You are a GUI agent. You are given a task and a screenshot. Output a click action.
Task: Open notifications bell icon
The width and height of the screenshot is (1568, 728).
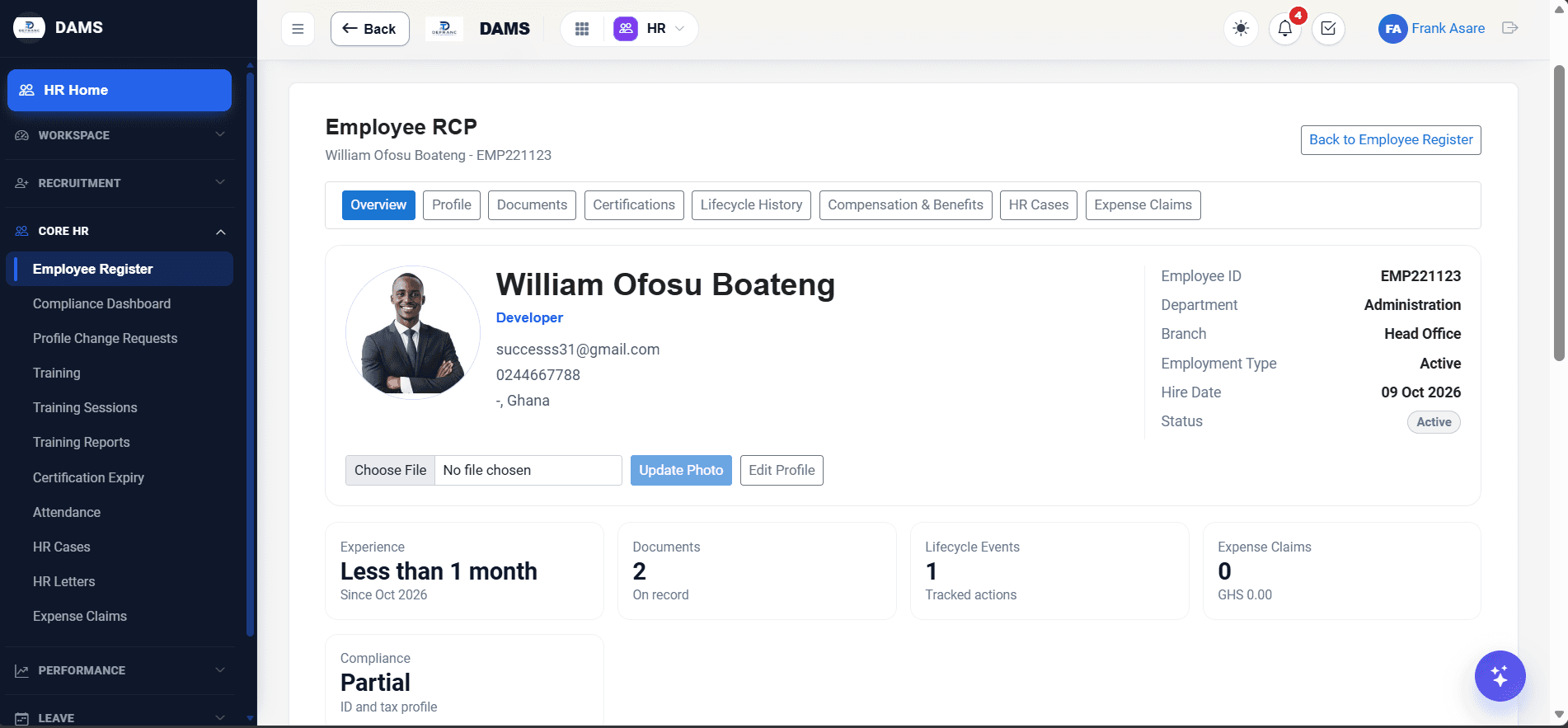(1285, 29)
